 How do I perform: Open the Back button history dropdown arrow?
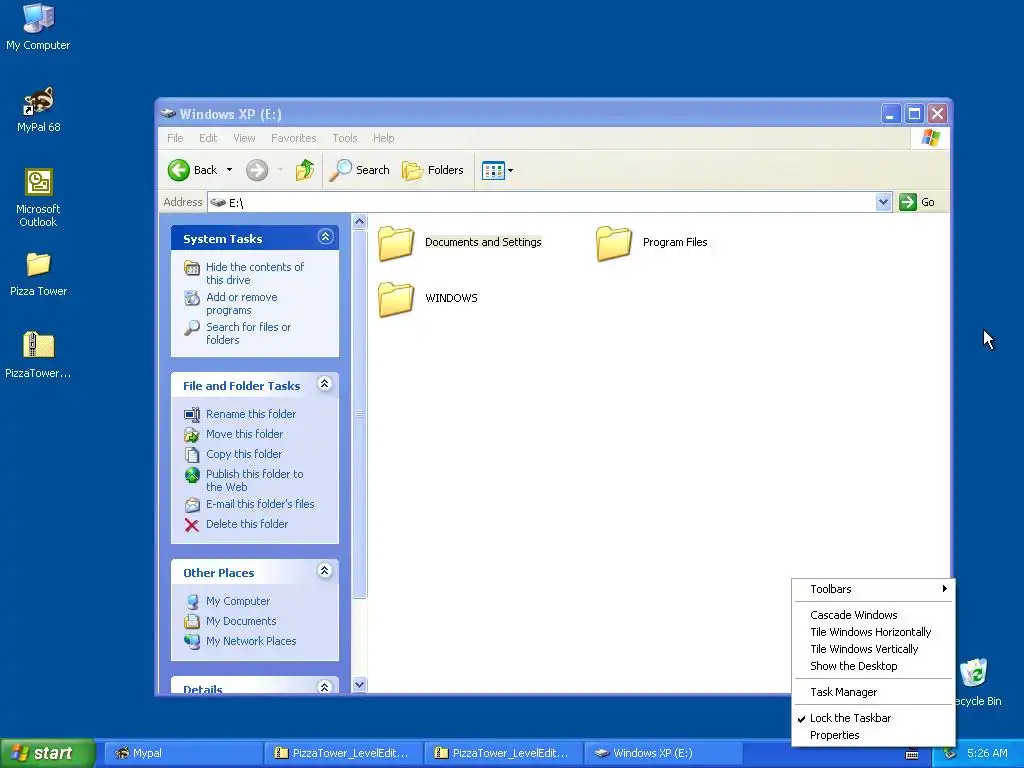[x=229, y=170]
